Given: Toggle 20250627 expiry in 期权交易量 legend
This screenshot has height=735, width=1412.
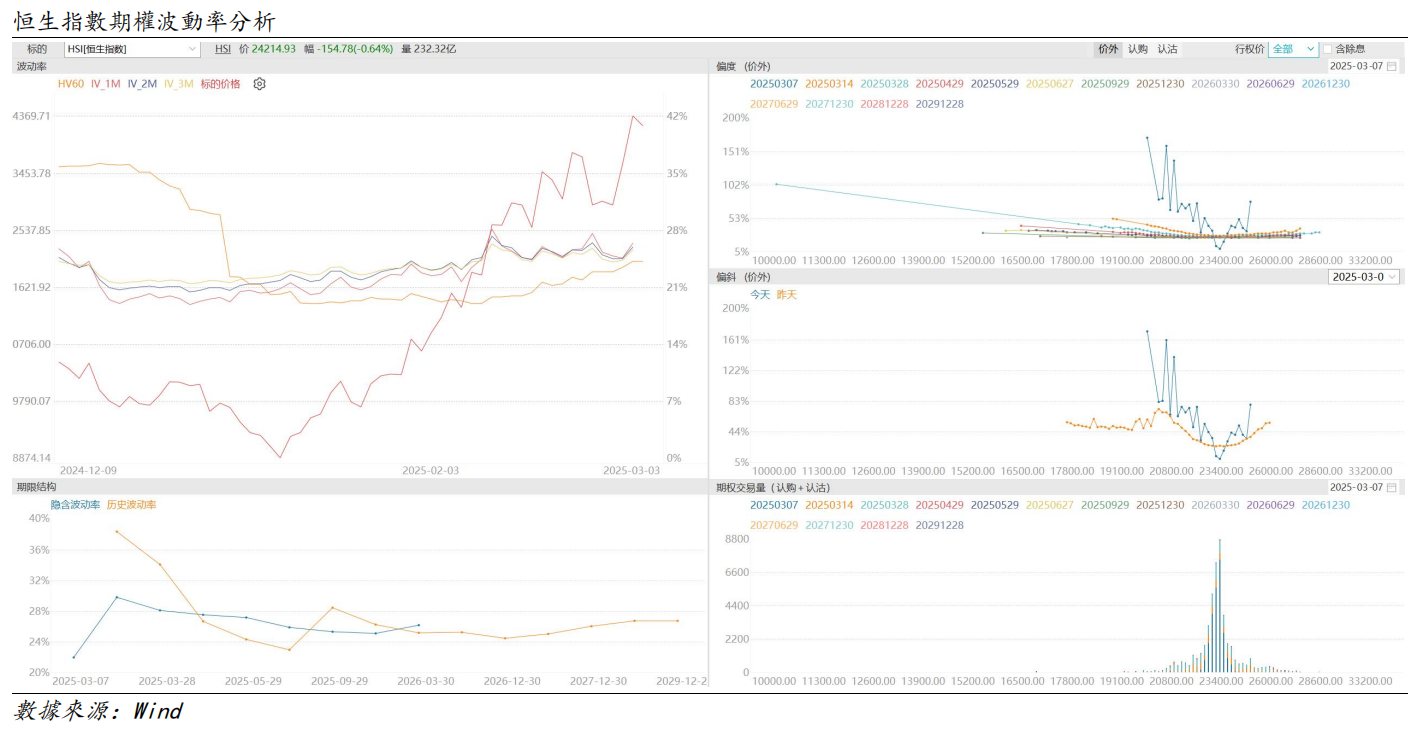Looking at the screenshot, I should 1050,505.
